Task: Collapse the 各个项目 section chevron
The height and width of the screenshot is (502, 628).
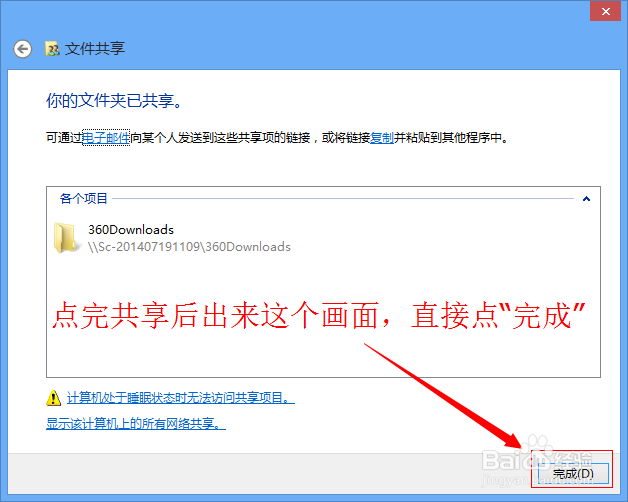Action: tap(586, 199)
